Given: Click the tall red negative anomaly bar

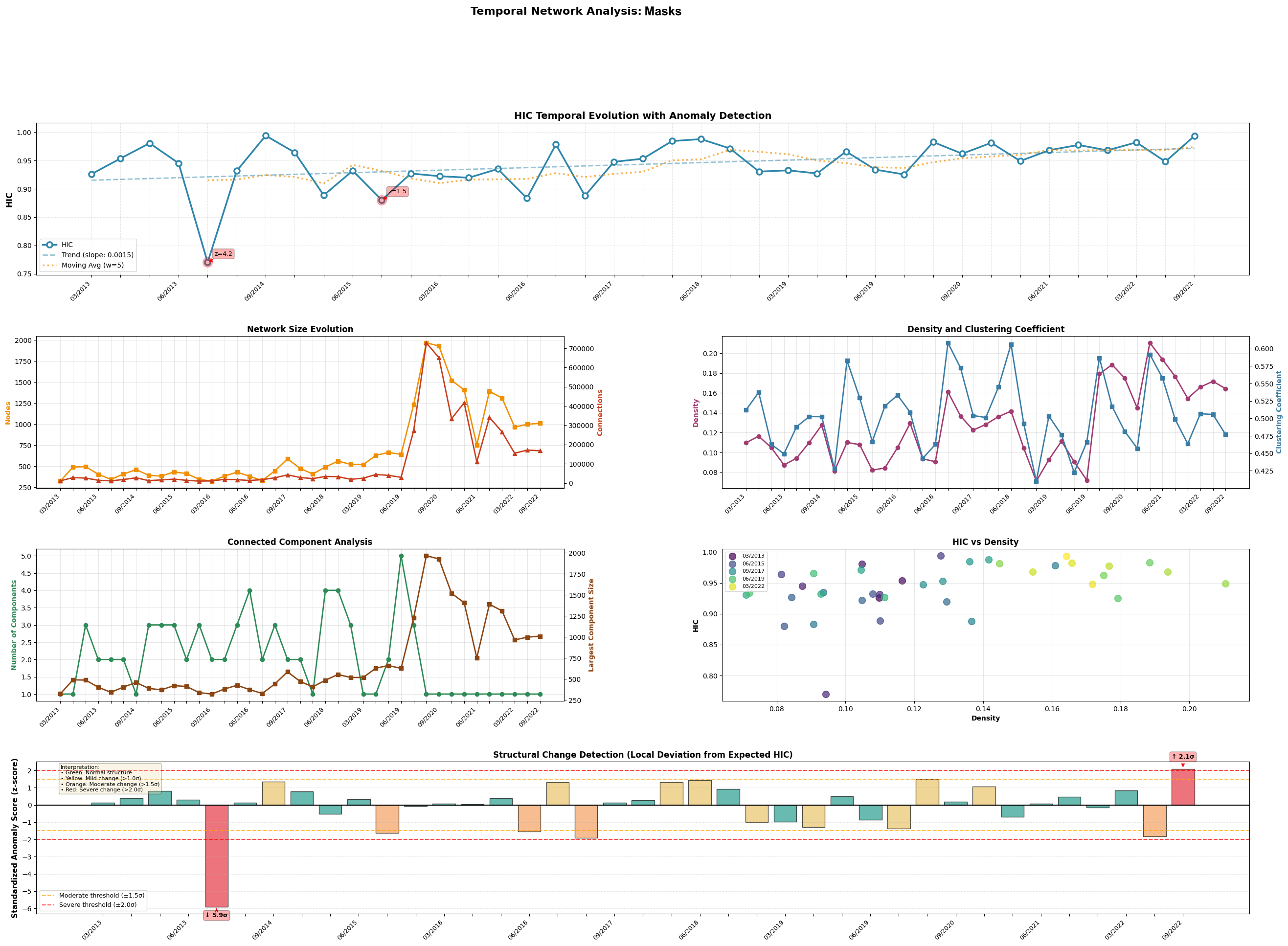Looking at the screenshot, I should coord(217,856).
